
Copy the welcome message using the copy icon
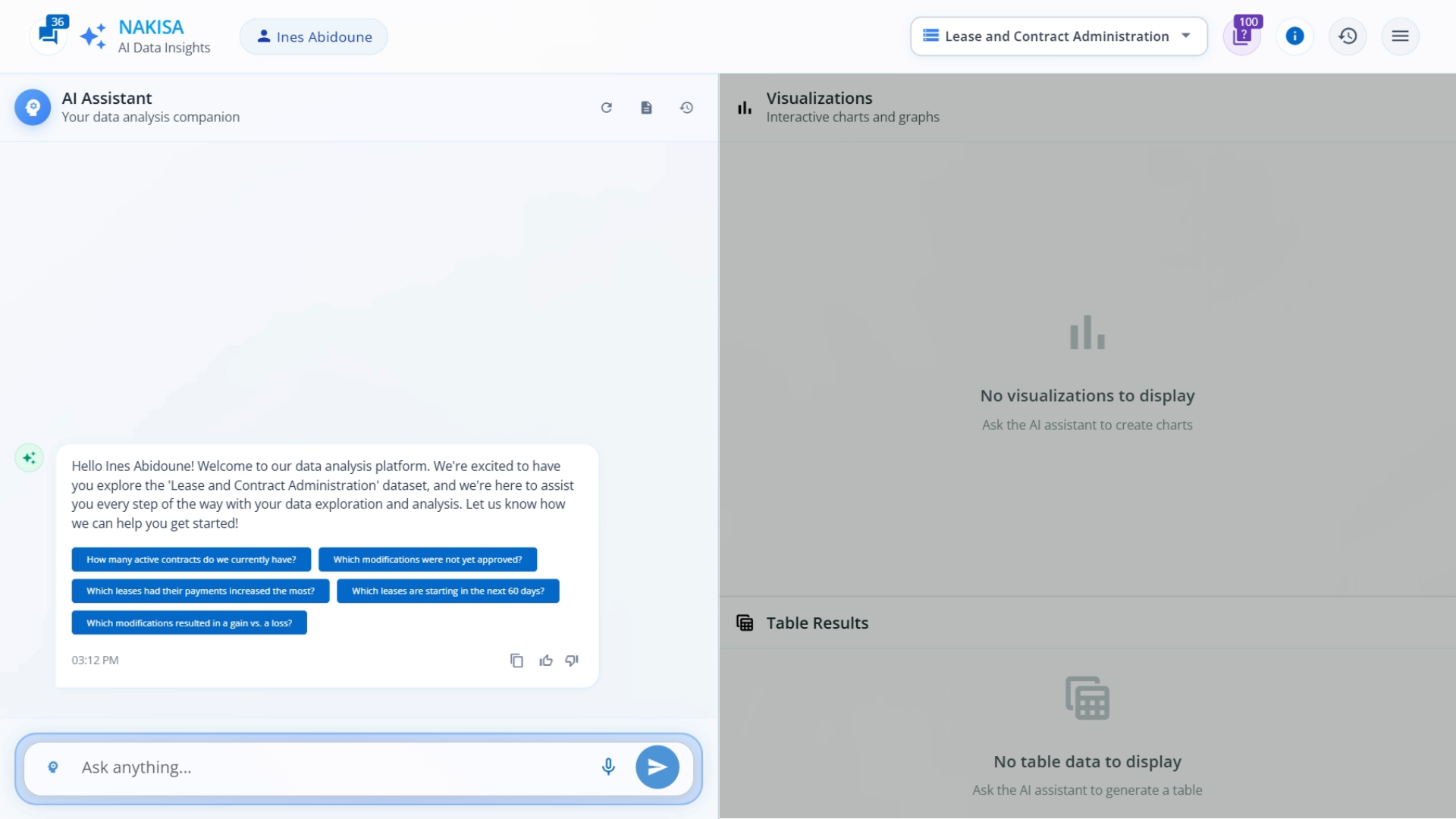click(x=517, y=661)
